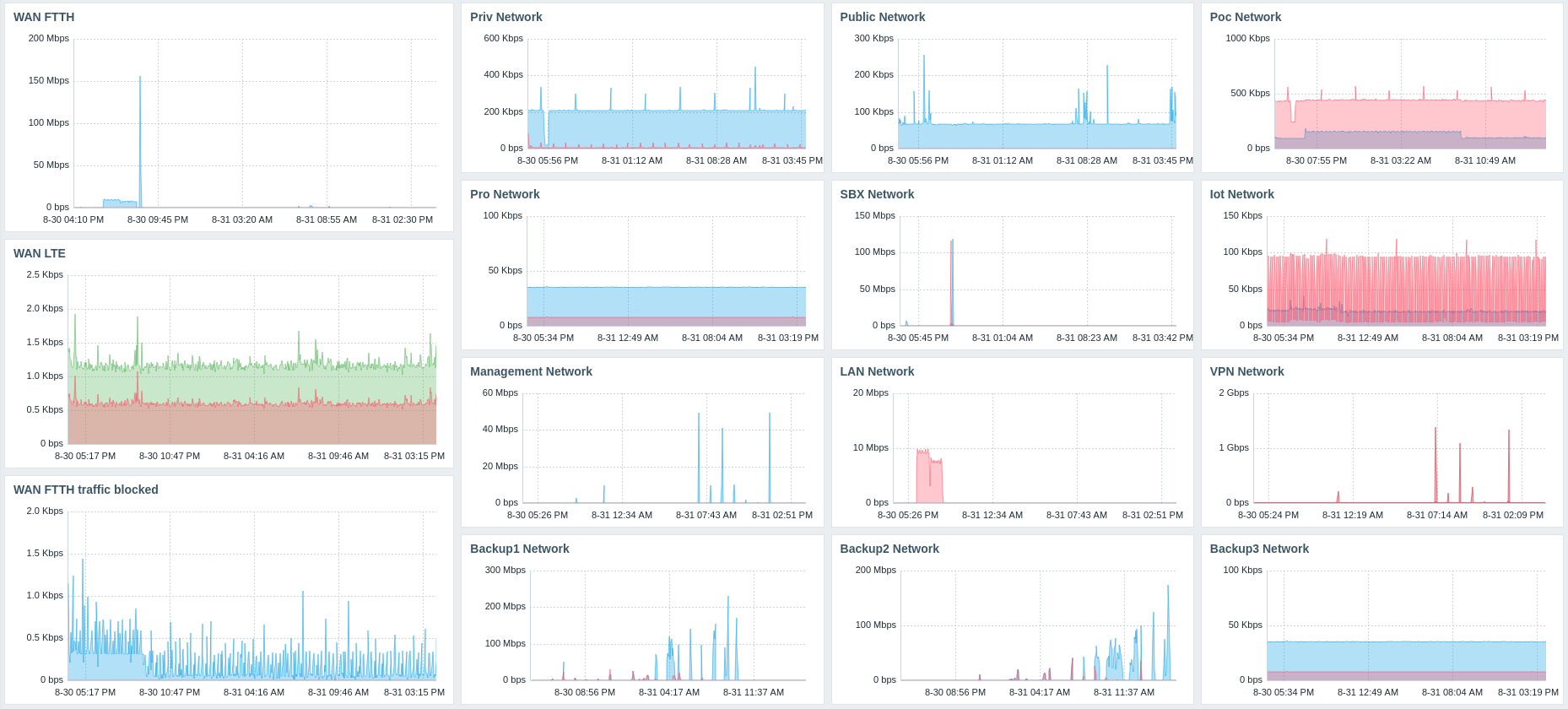This screenshot has height=709, width=1568.
Task: Click the Backup2 Network panel title
Action: coord(889,549)
